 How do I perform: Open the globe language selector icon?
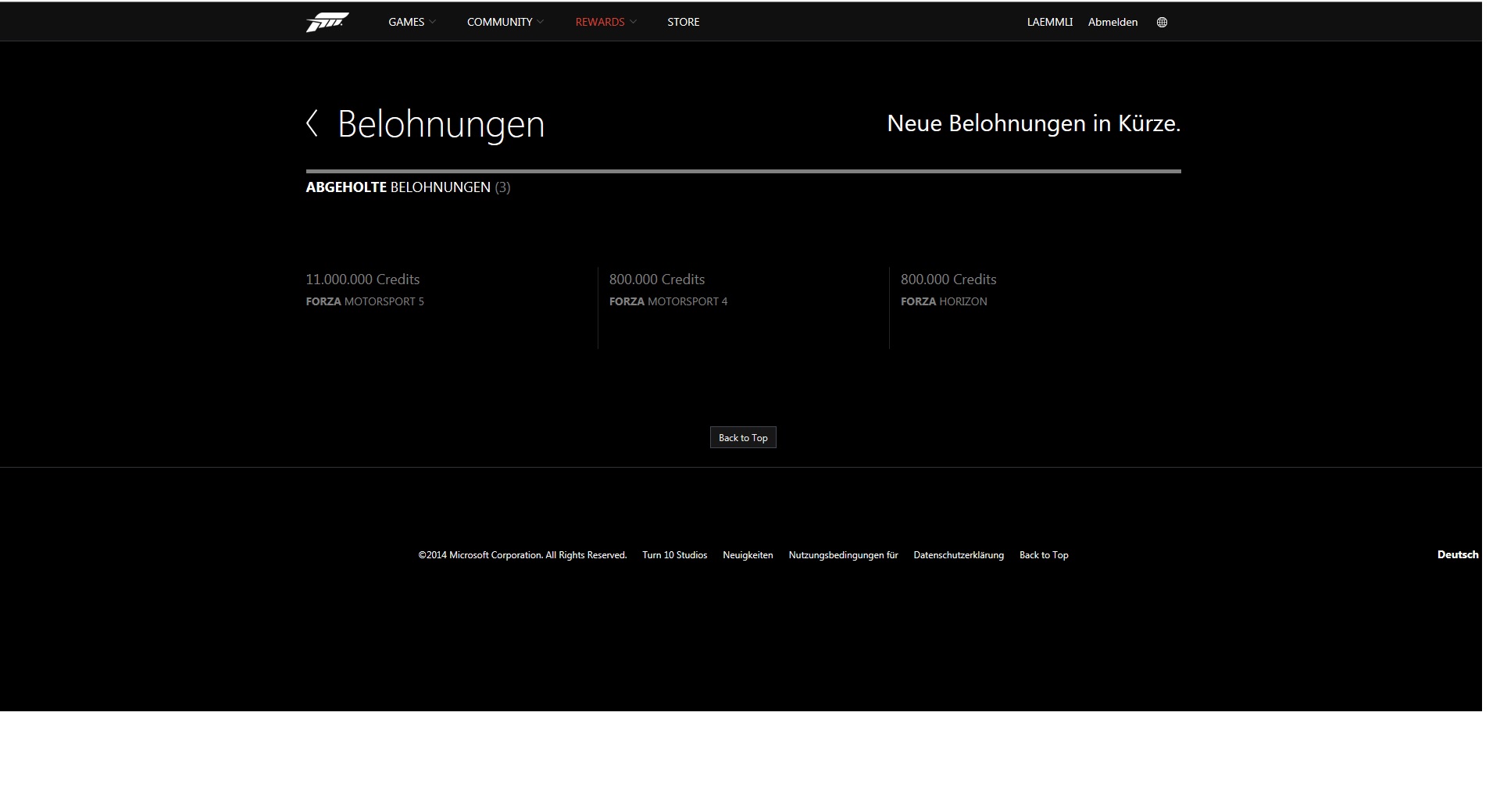point(1162,22)
